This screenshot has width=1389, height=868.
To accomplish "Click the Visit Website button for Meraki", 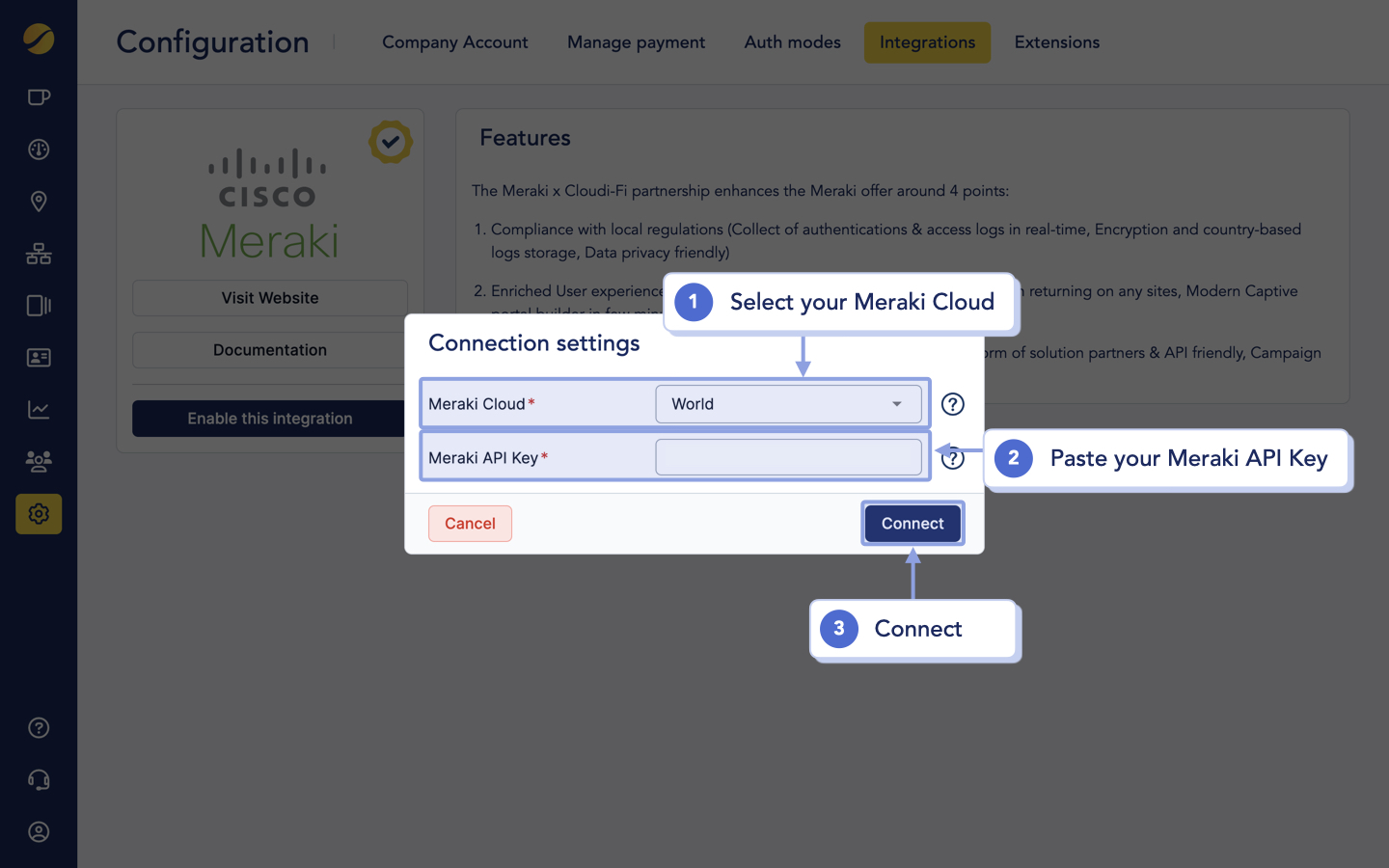I will [269, 297].
